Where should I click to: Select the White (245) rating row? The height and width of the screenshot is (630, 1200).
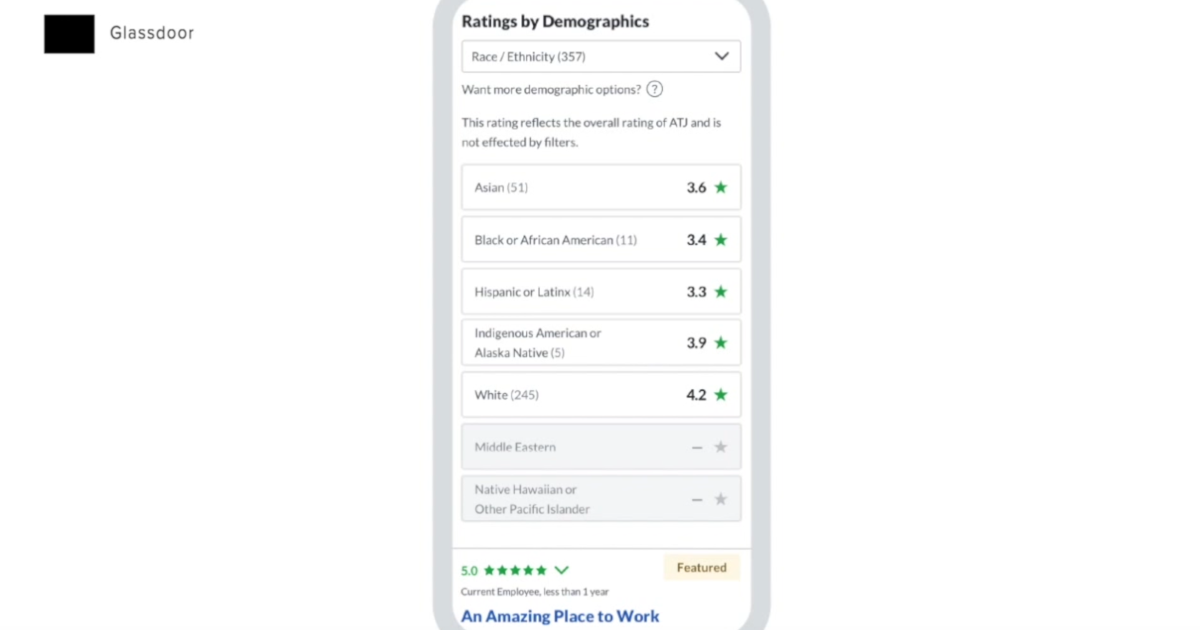pyautogui.click(x=601, y=395)
